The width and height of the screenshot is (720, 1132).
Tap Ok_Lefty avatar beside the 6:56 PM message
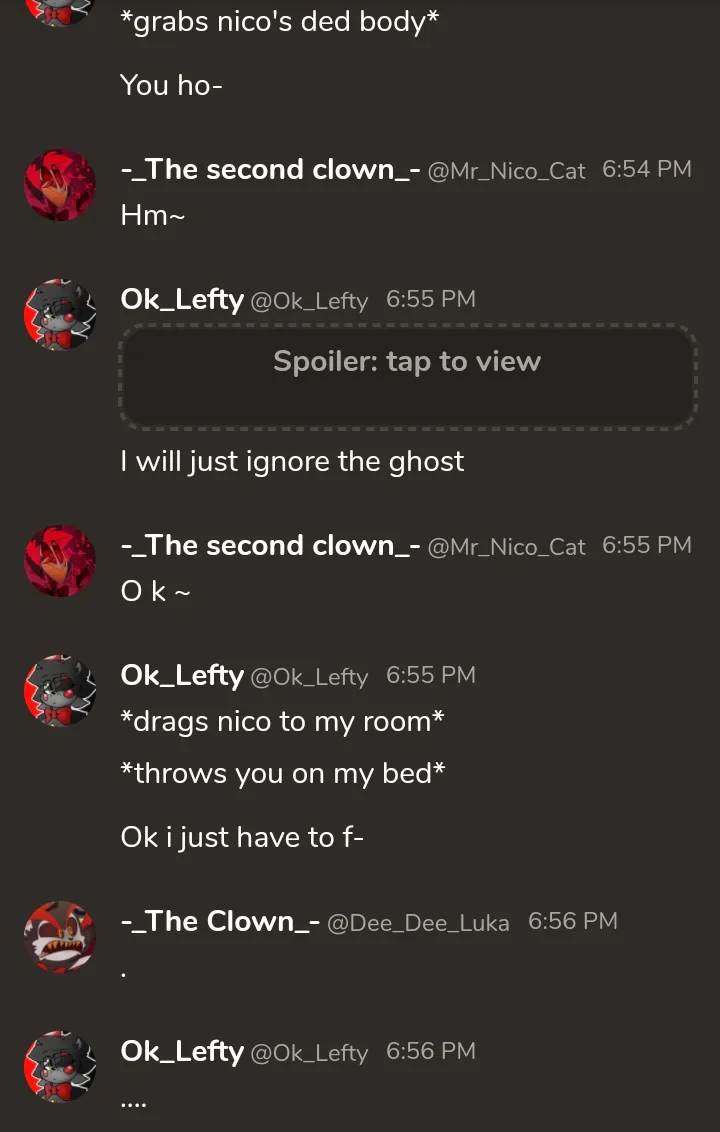(60, 1066)
